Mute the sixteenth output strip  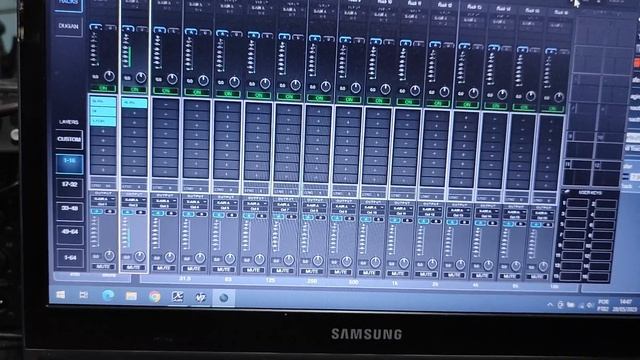coord(536,277)
